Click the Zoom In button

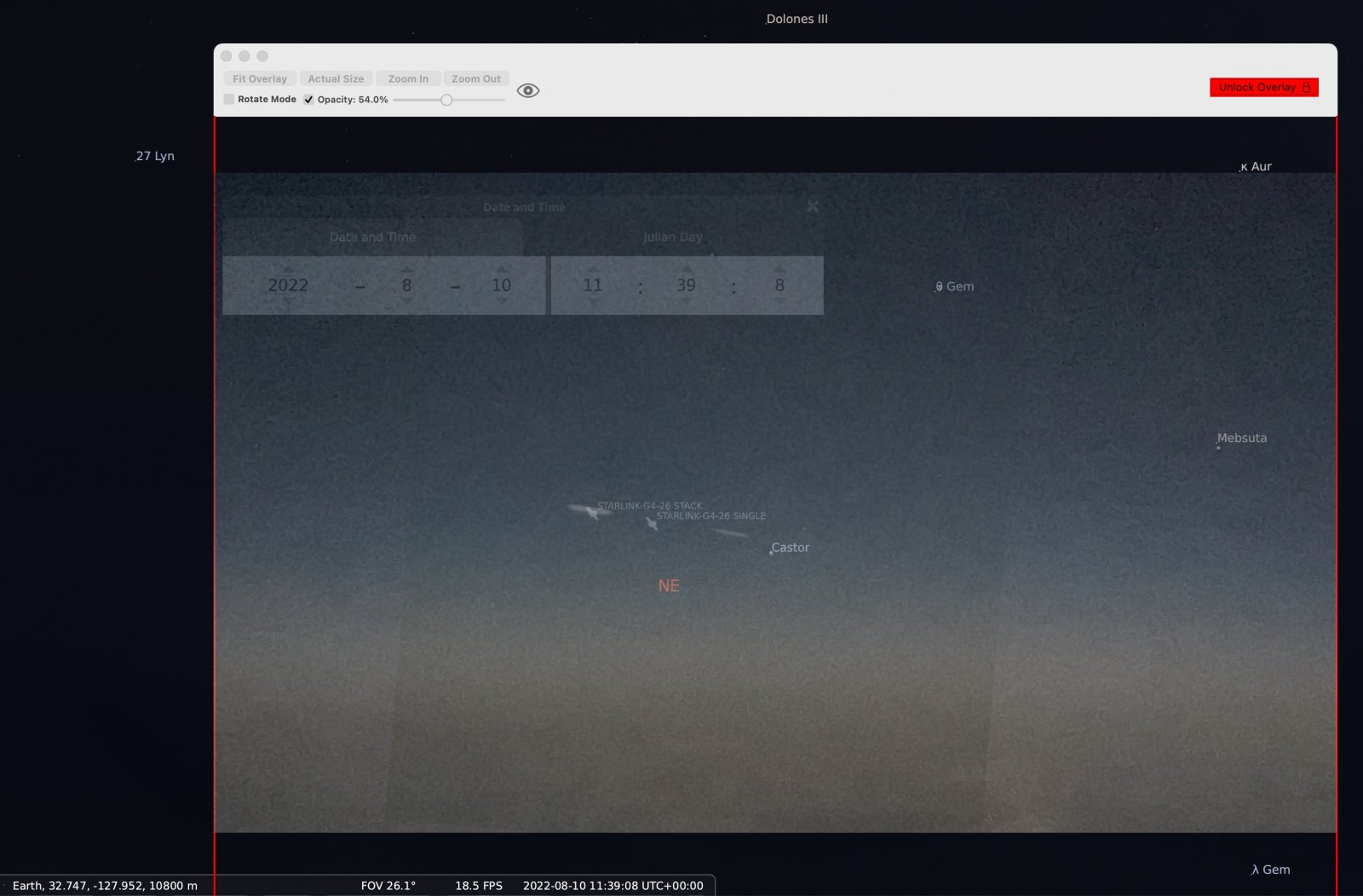pyautogui.click(x=408, y=78)
